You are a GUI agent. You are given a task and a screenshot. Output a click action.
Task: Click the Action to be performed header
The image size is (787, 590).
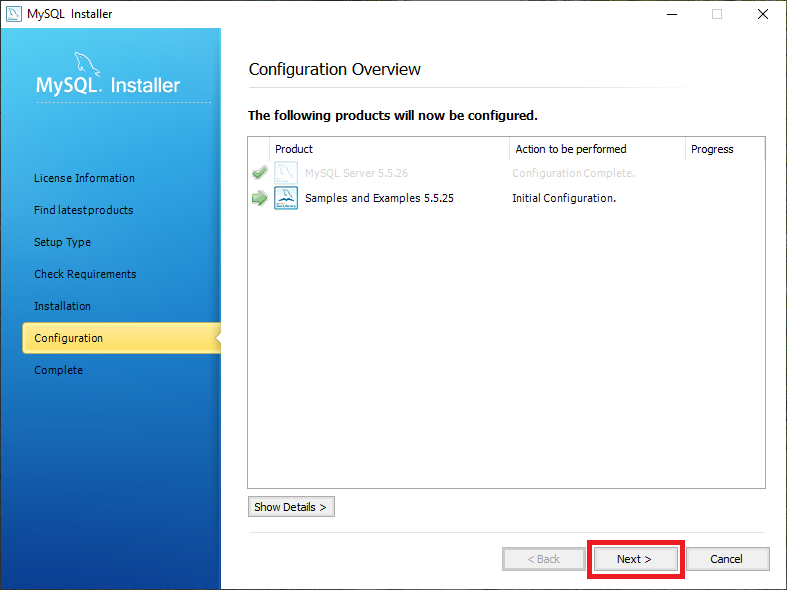pyautogui.click(x=597, y=149)
